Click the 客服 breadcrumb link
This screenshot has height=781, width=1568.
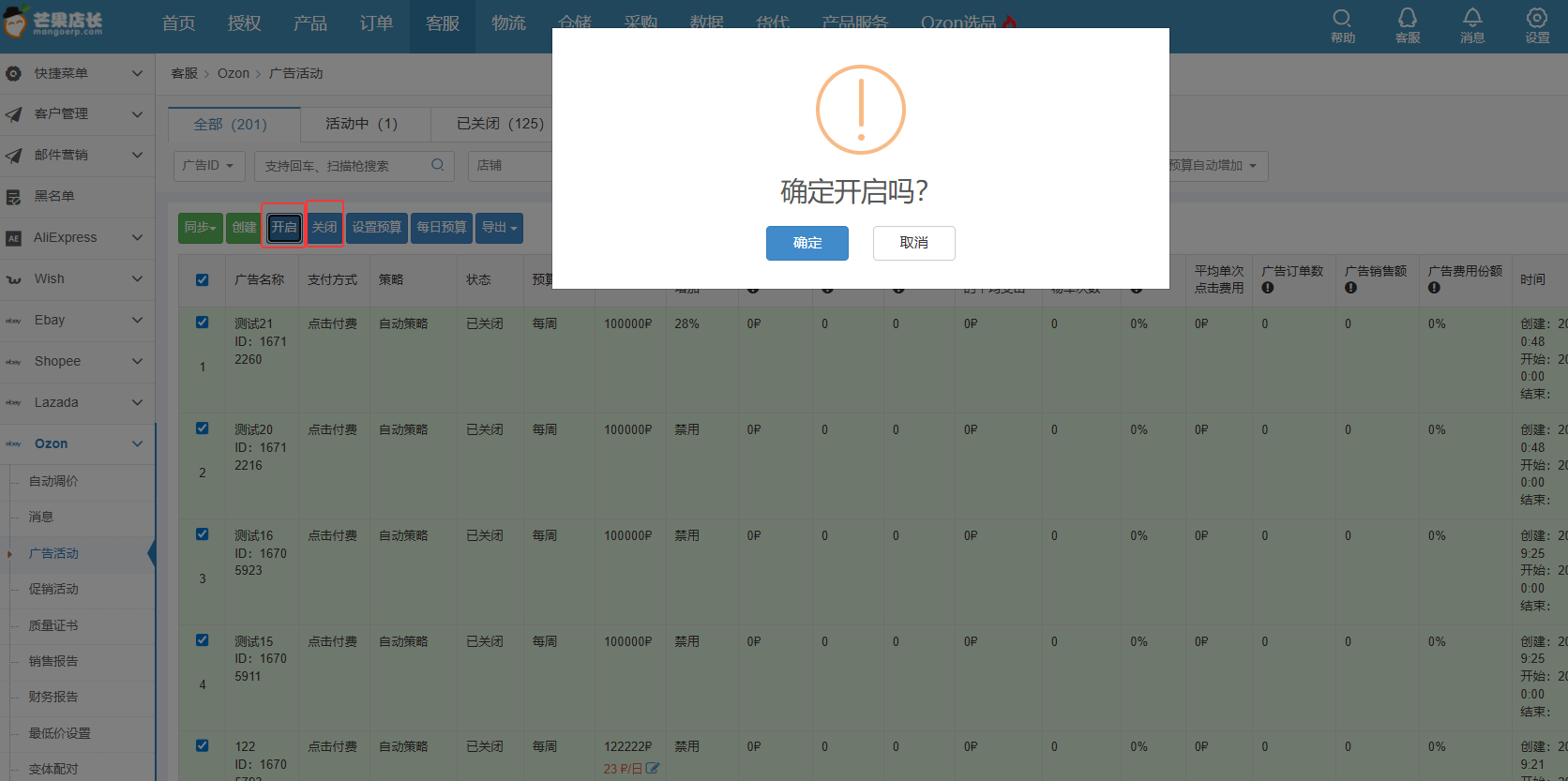click(x=184, y=73)
